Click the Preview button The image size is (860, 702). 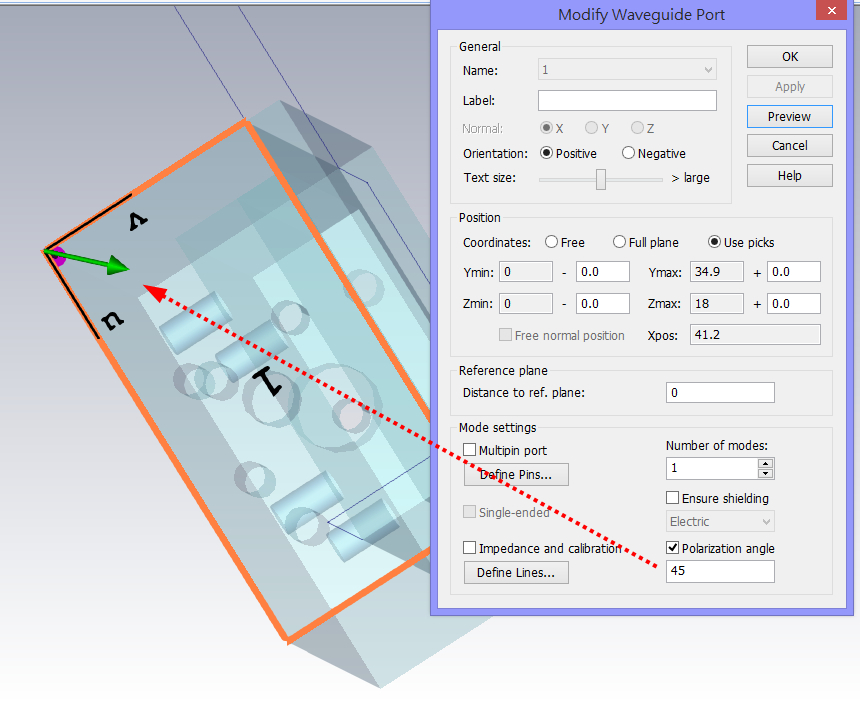coord(789,116)
